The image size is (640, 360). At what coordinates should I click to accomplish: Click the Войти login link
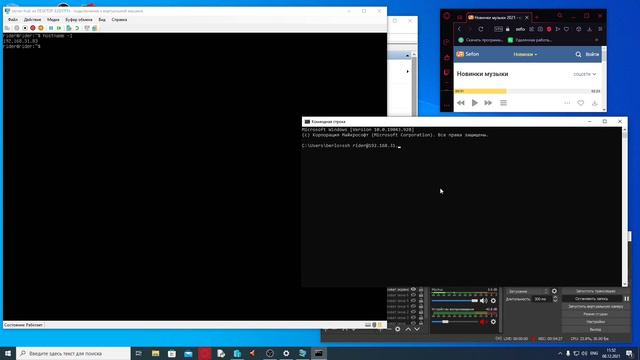click(592, 54)
